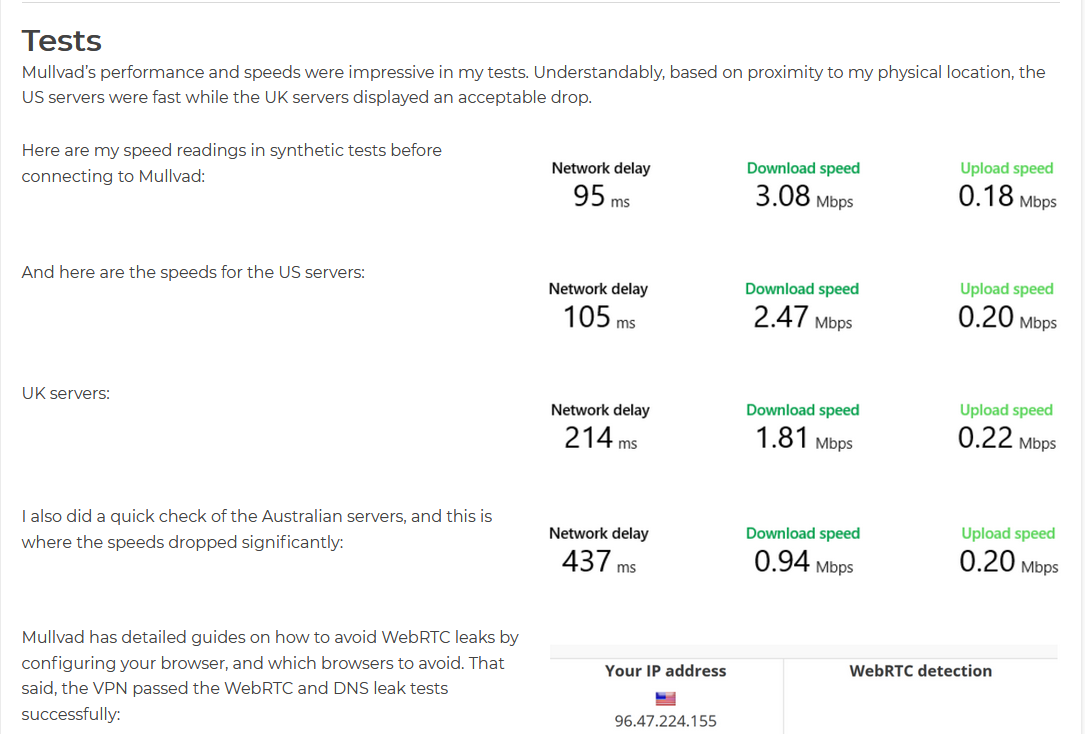Click the 214 ms network delay reading
Screen dimensions: 1085x734
click(x=600, y=438)
